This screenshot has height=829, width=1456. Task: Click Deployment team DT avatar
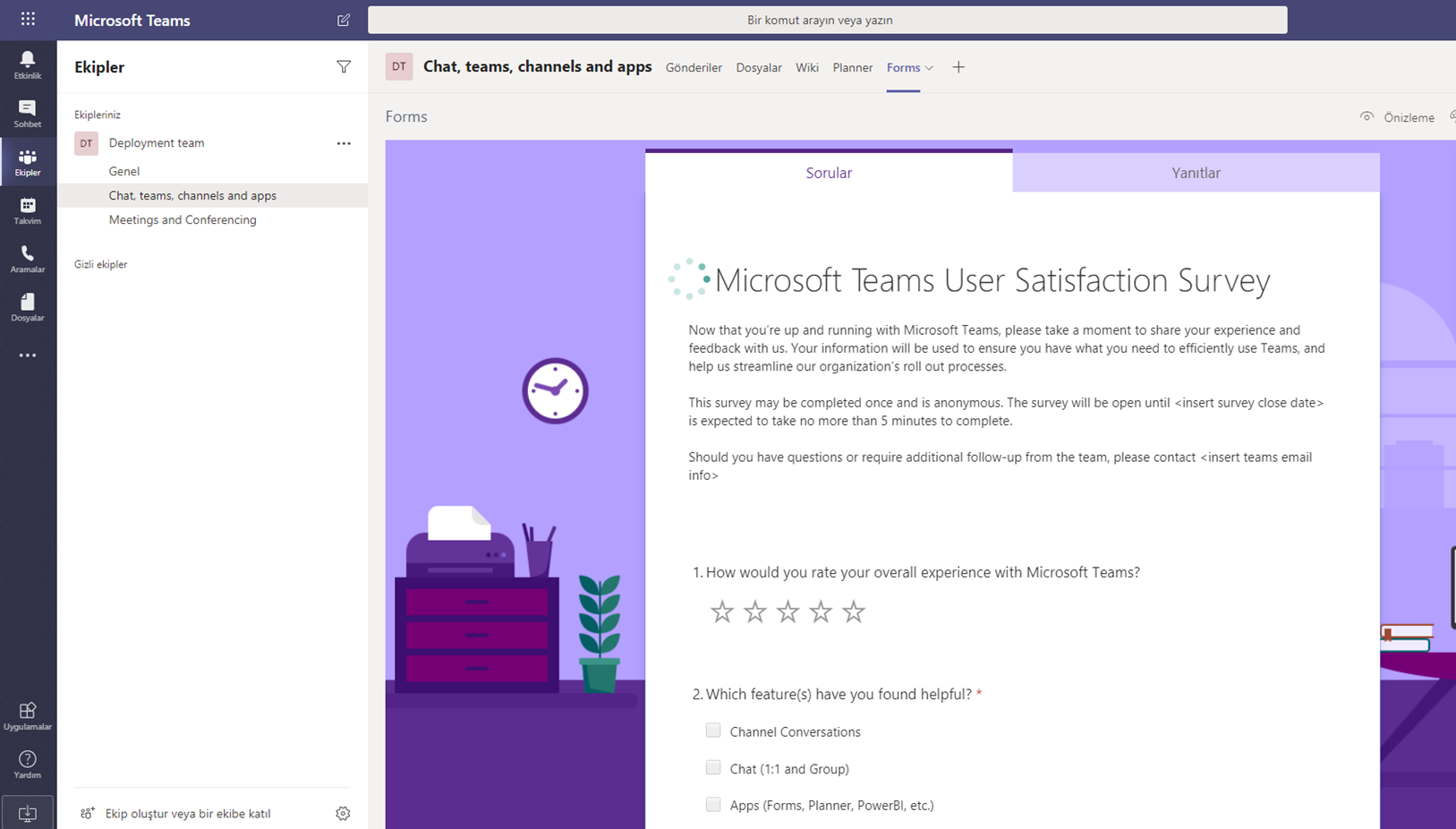click(86, 143)
